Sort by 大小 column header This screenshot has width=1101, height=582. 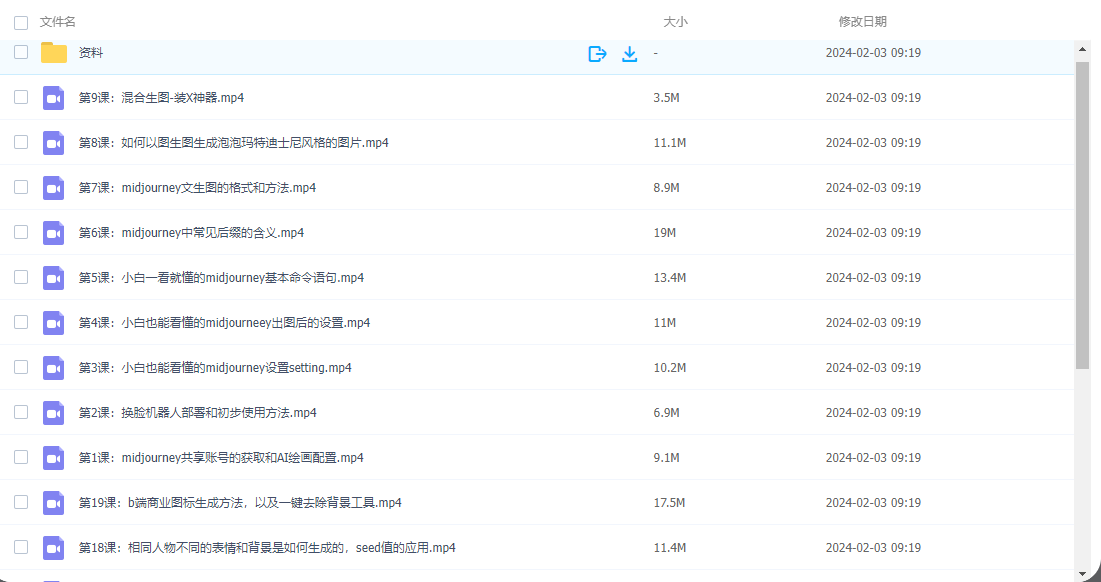(676, 22)
